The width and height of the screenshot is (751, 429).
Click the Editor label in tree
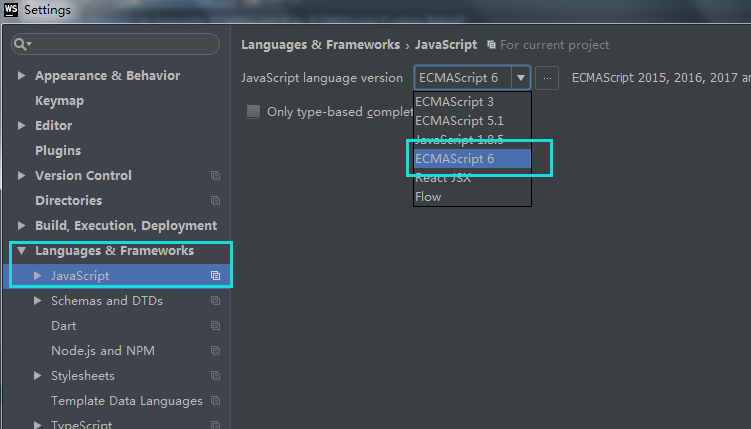click(53, 125)
